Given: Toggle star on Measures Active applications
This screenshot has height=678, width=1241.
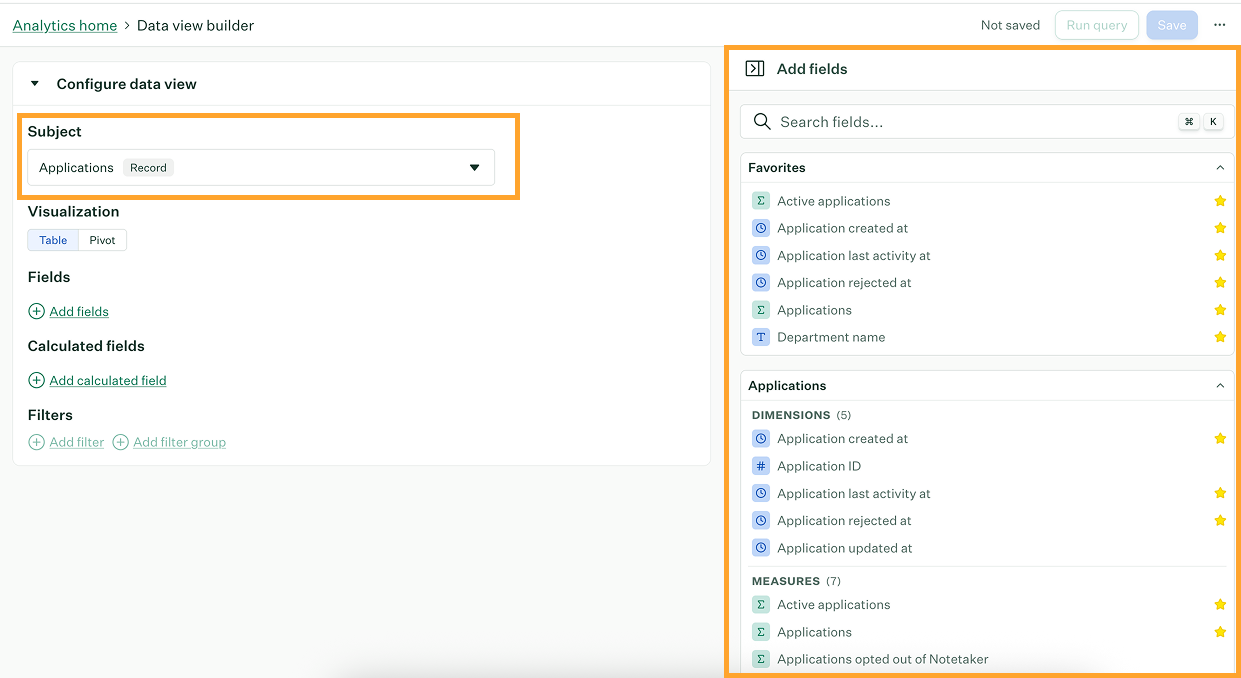Looking at the screenshot, I should coord(1220,604).
